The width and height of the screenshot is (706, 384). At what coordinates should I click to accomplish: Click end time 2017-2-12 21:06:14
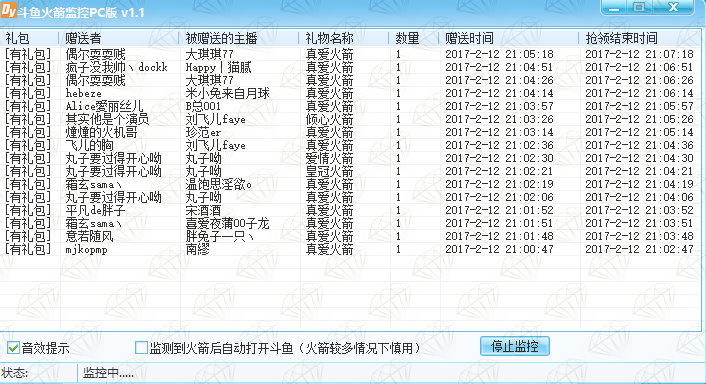coord(639,93)
